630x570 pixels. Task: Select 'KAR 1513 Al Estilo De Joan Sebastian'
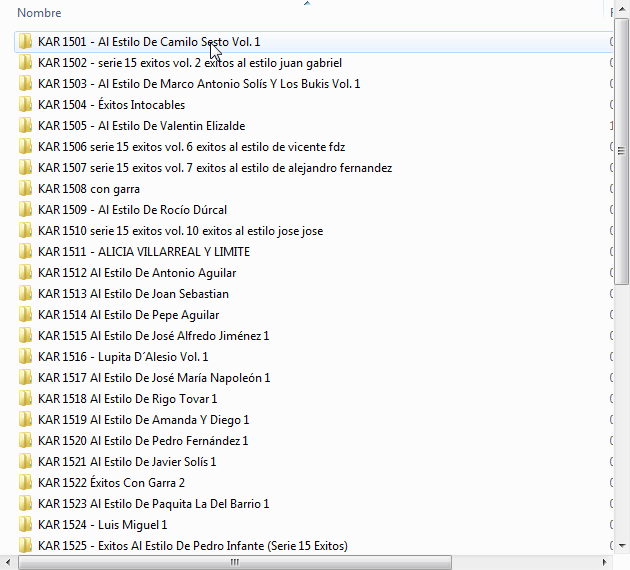pos(133,294)
